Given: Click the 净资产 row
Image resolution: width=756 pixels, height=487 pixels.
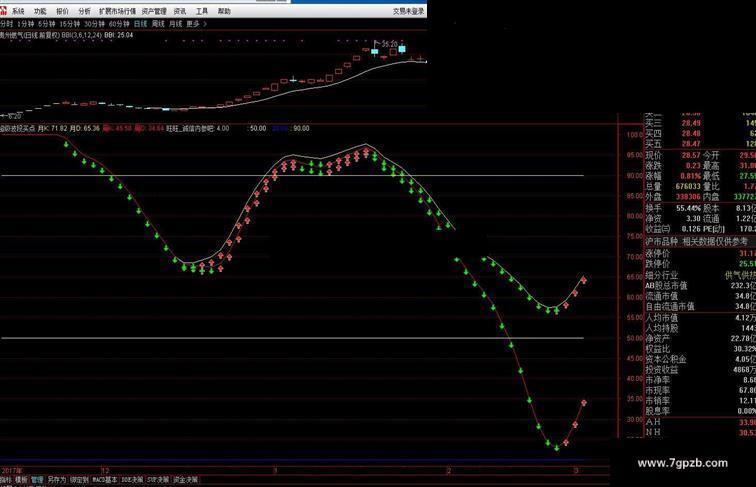Looking at the screenshot, I should [x=701, y=338].
